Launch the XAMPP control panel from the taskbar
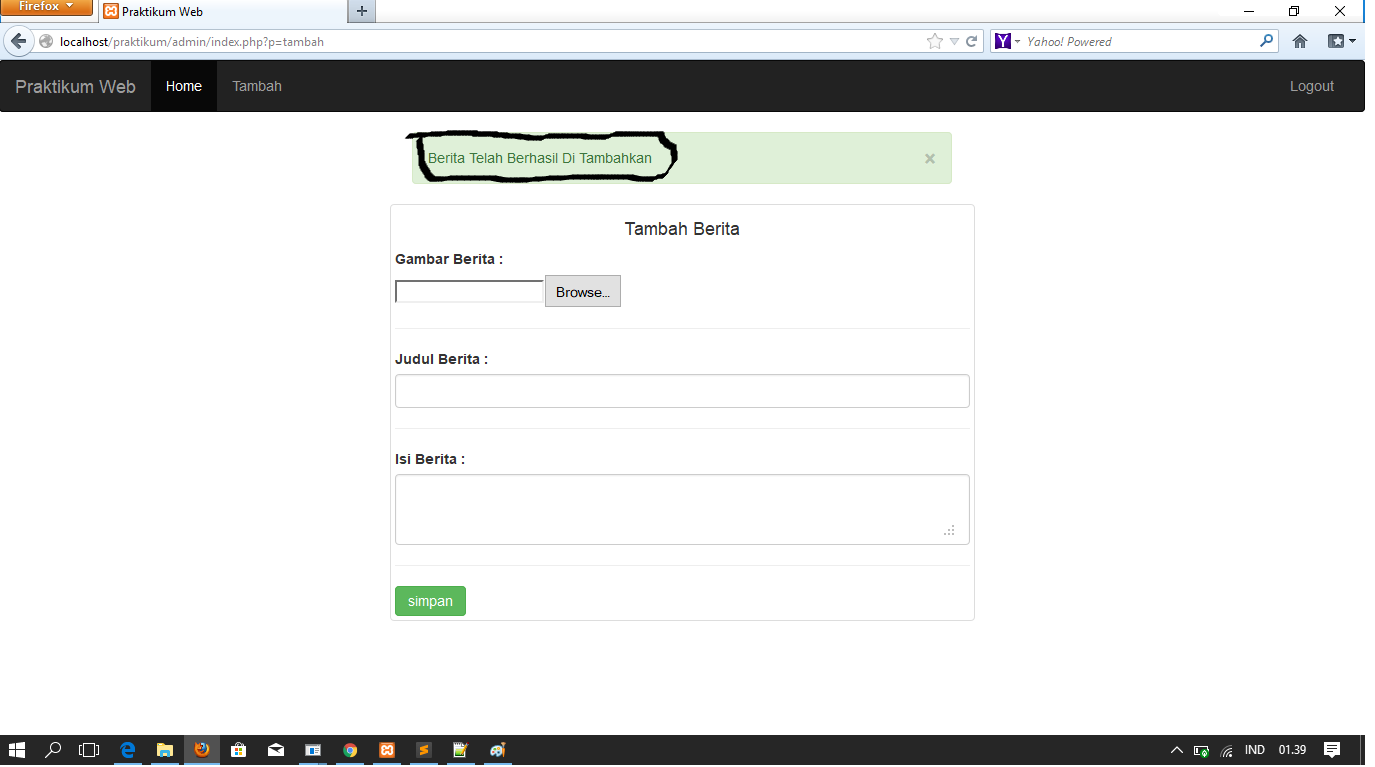 [x=387, y=750]
